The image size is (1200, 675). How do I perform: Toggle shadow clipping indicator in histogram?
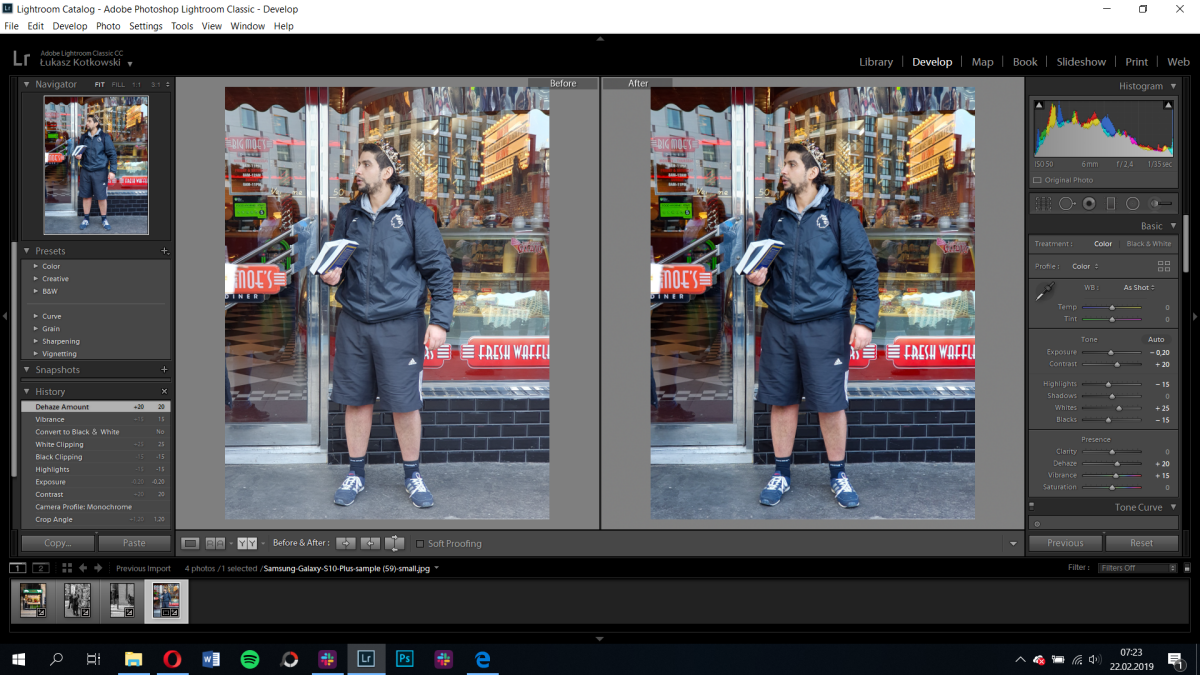[x=1039, y=105]
